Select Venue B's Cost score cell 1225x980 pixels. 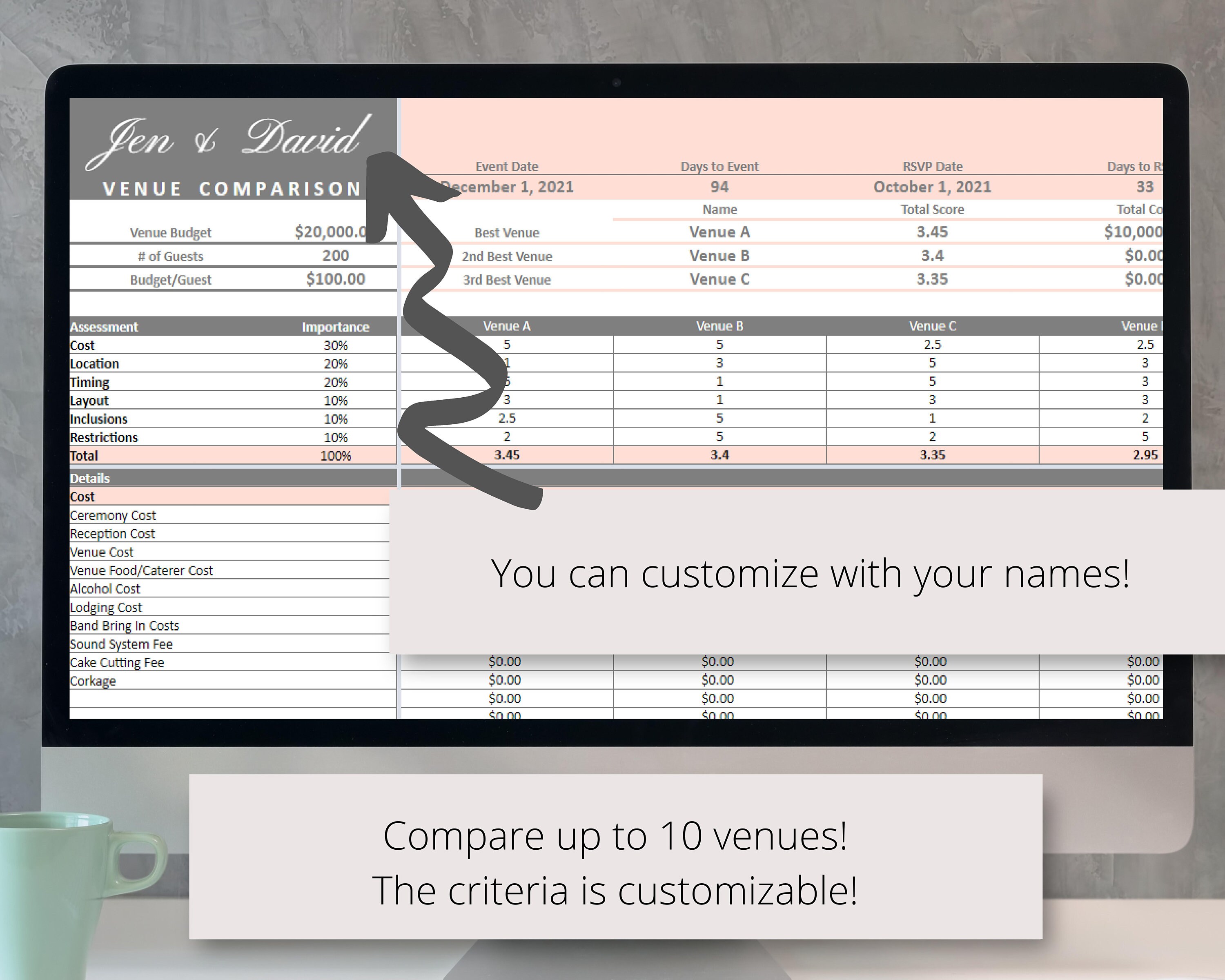point(720,344)
